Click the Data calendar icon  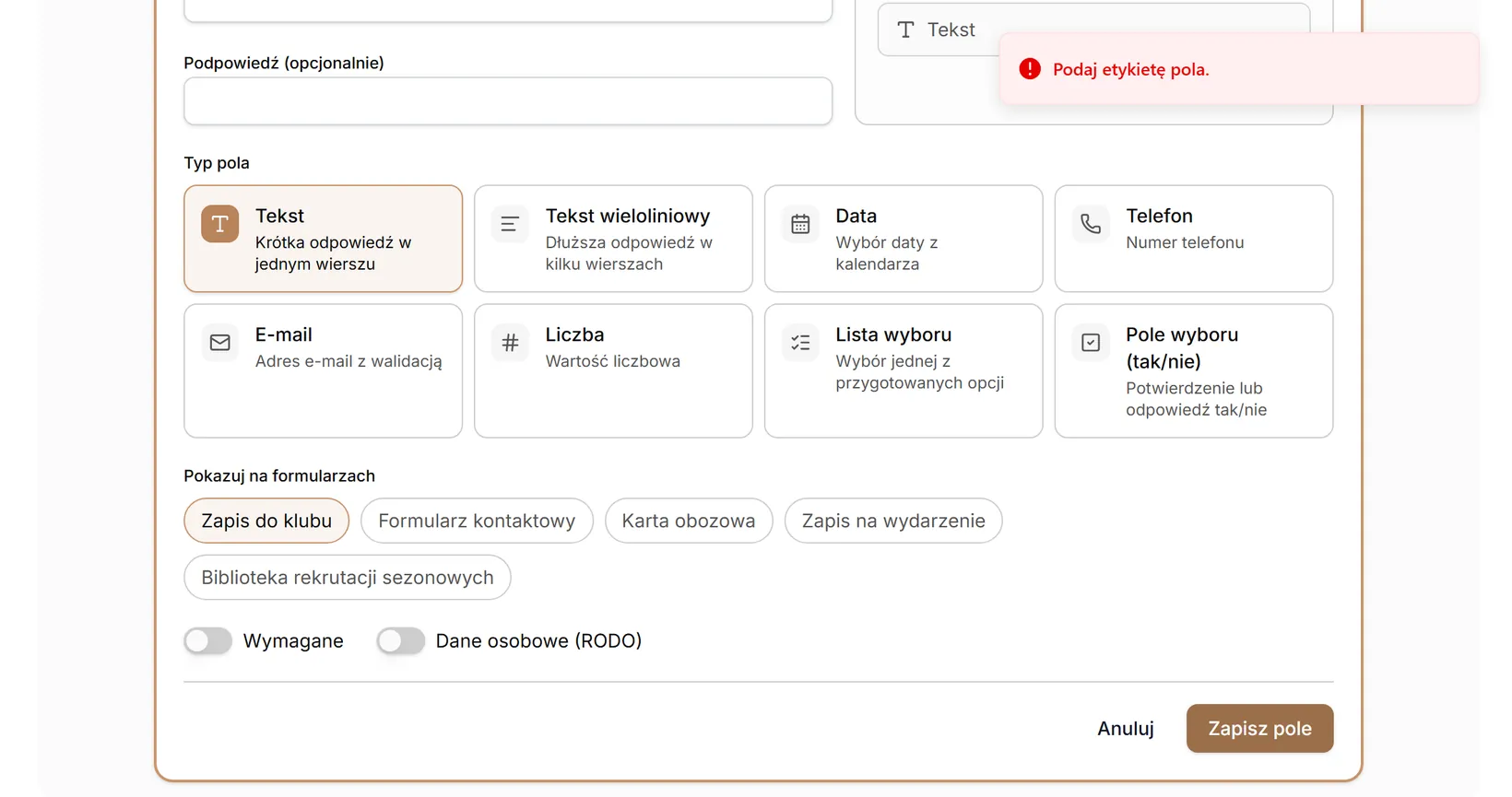(800, 224)
